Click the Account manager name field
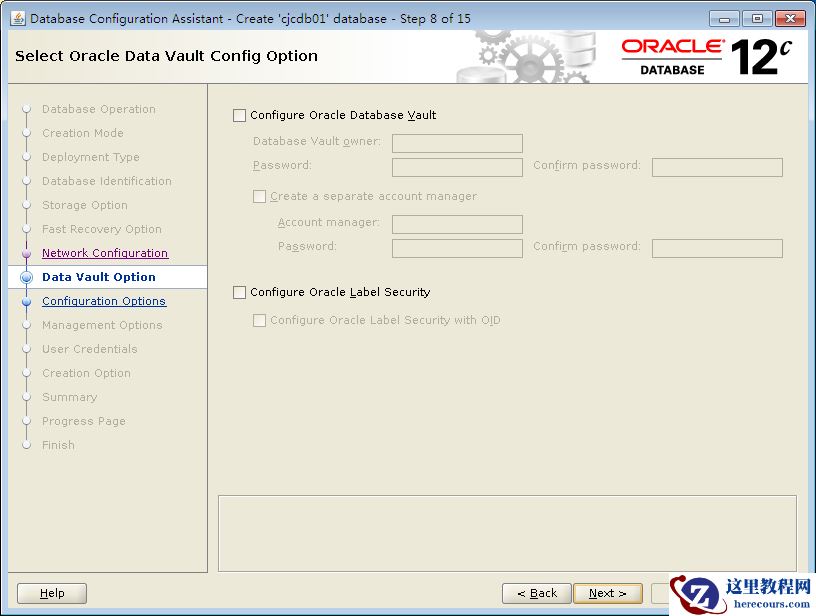 point(457,224)
